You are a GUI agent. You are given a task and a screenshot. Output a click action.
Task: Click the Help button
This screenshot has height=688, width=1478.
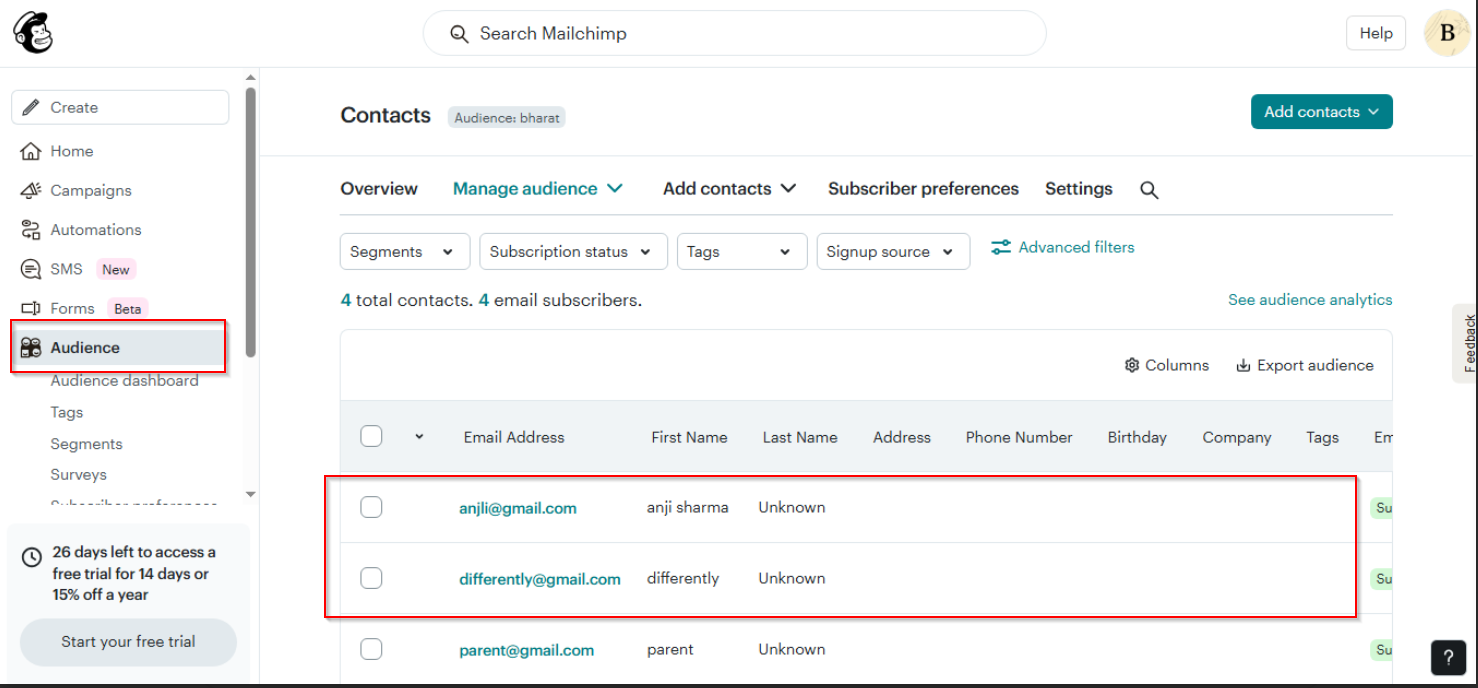pyautogui.click(x=1376, y=34)
